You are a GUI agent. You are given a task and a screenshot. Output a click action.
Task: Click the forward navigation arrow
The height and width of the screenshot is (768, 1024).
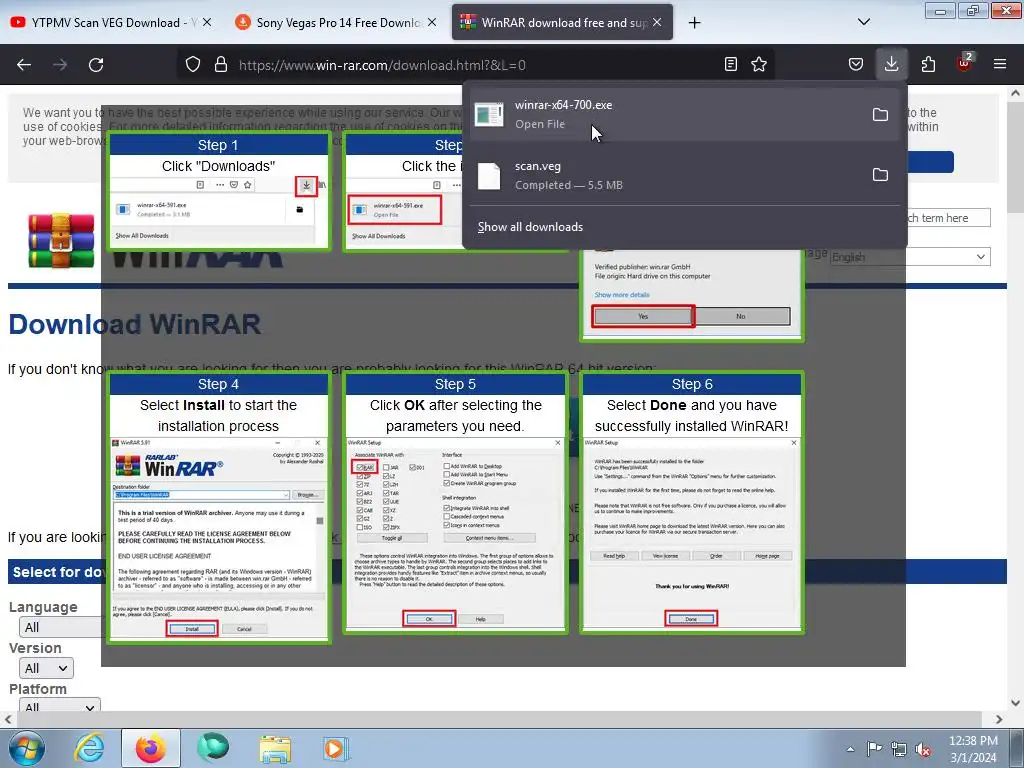(60, 65)
